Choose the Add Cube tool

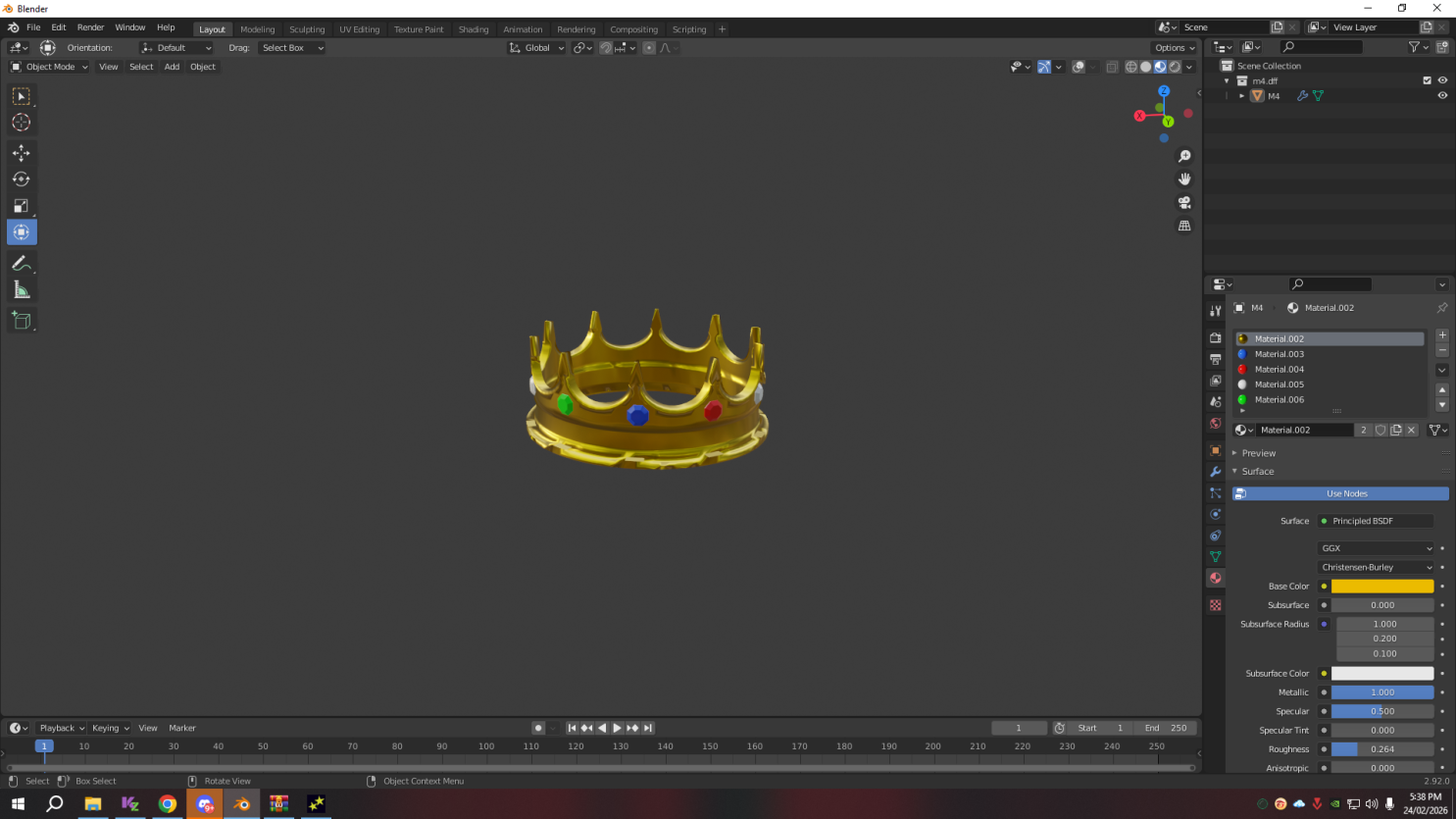click(21, 321)
